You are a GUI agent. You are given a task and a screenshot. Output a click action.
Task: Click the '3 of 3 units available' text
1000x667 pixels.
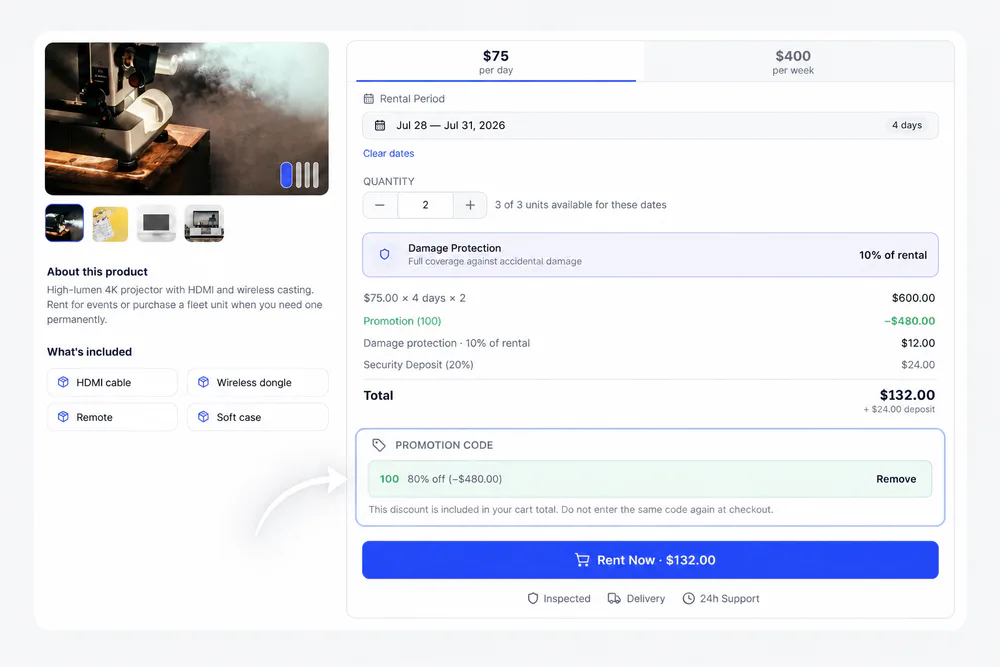(x=580, y=205)
